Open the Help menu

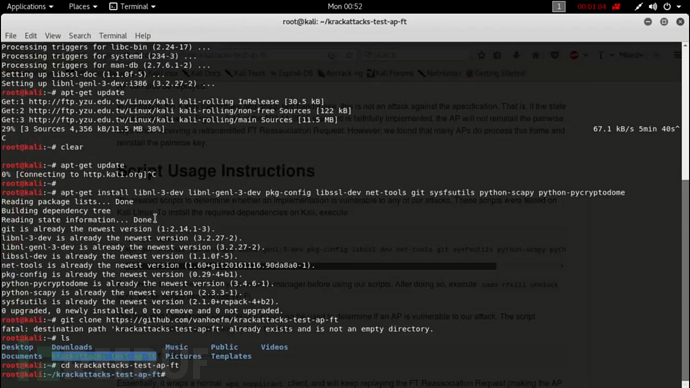click(x=143, y=36)
